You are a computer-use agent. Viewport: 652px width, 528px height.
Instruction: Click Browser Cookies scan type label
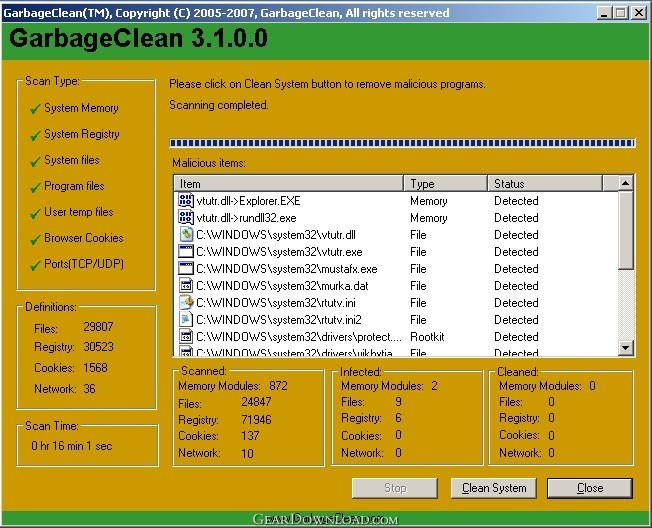click(84, 238)
